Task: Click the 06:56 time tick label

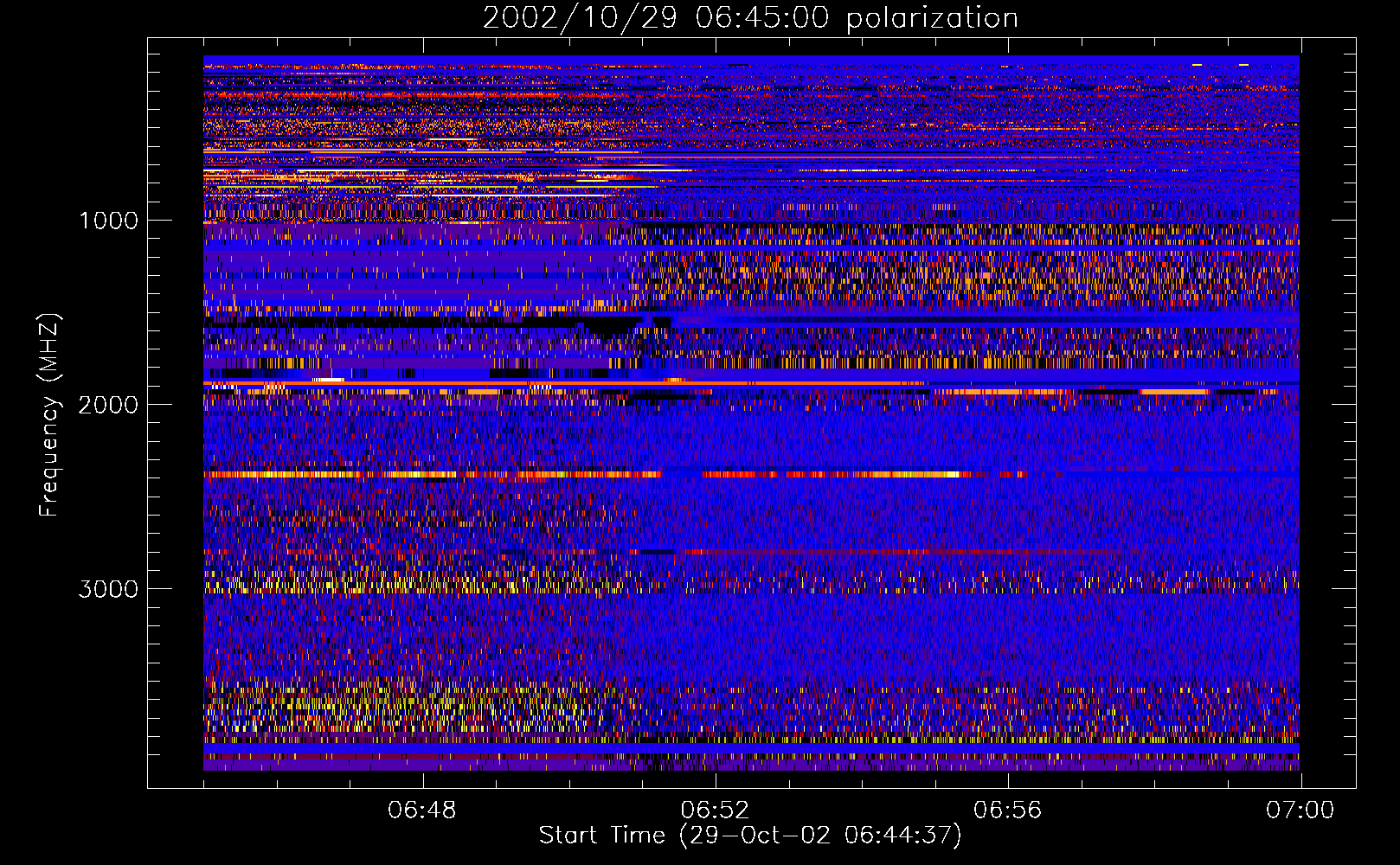Action: pyautogui.click(x=1008, y=811)
